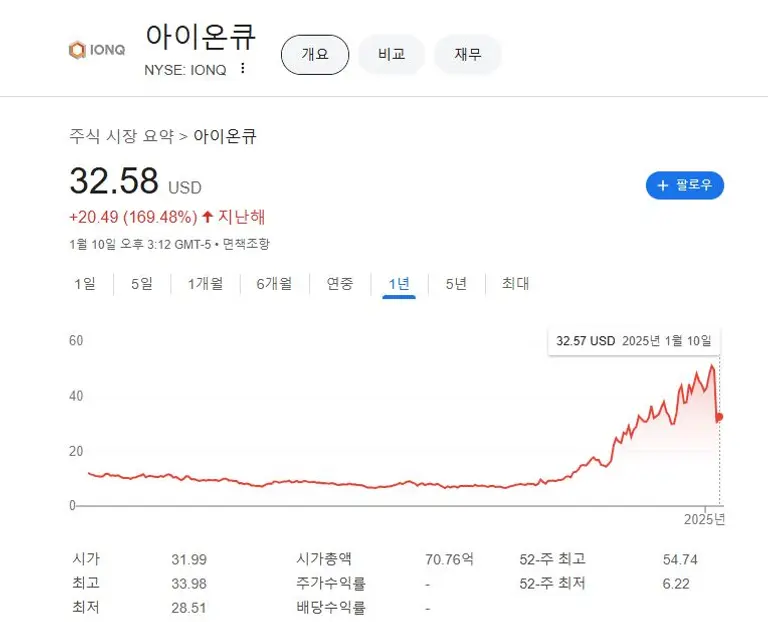
Task: Select the 6개월 chart range
Action: [x=274, y=284]
